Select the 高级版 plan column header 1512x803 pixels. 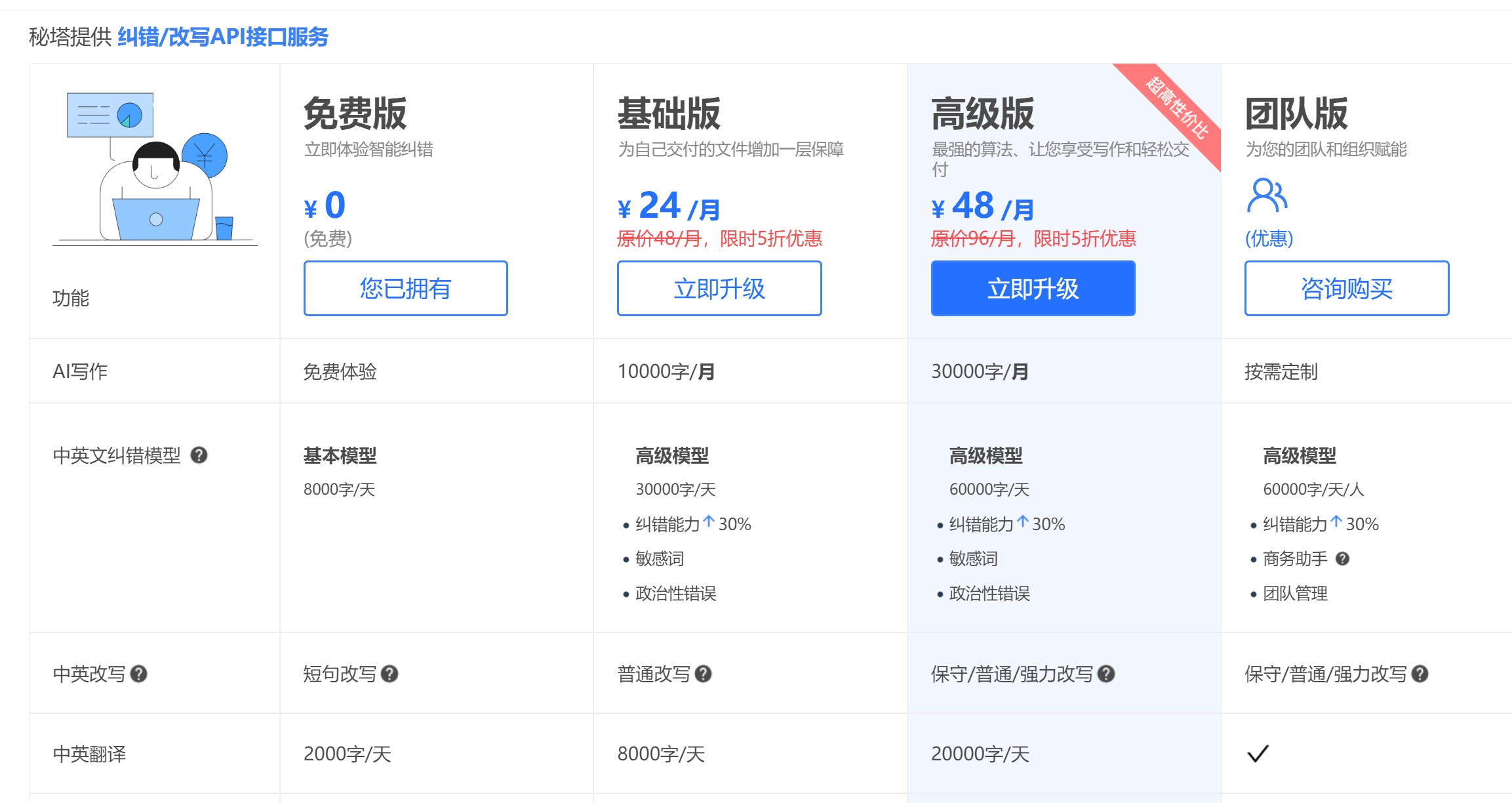[981, 113]
